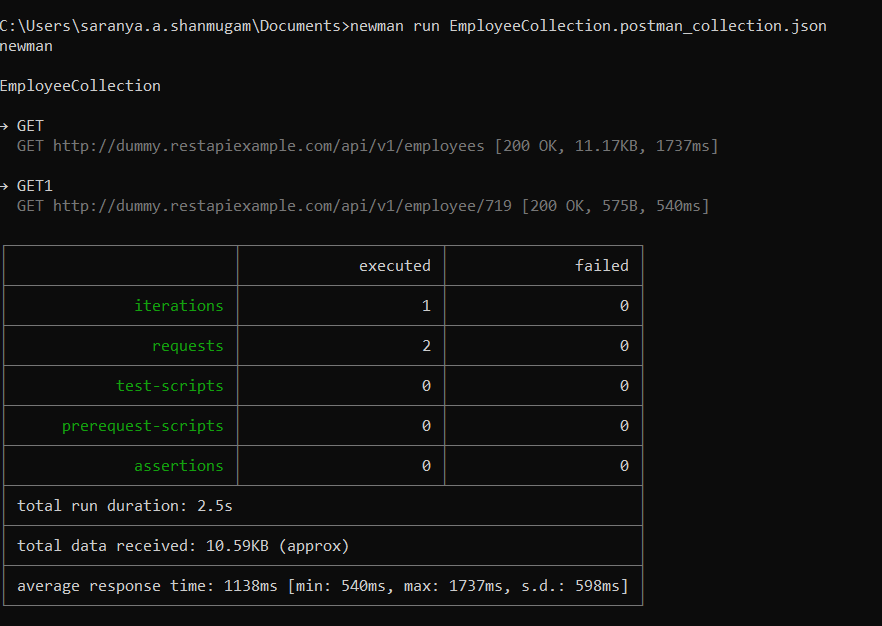
Task: Click the executed count for requests
Action: [x=426, y=346]
